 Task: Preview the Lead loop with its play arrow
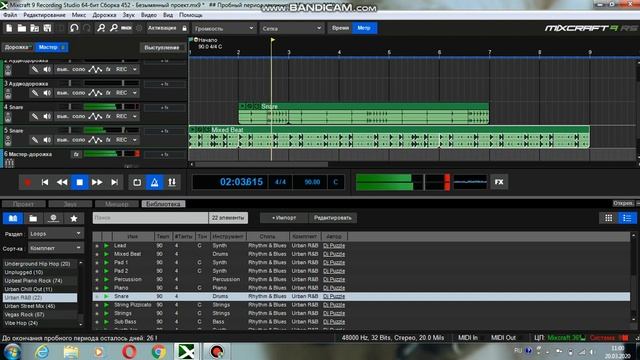107,245
